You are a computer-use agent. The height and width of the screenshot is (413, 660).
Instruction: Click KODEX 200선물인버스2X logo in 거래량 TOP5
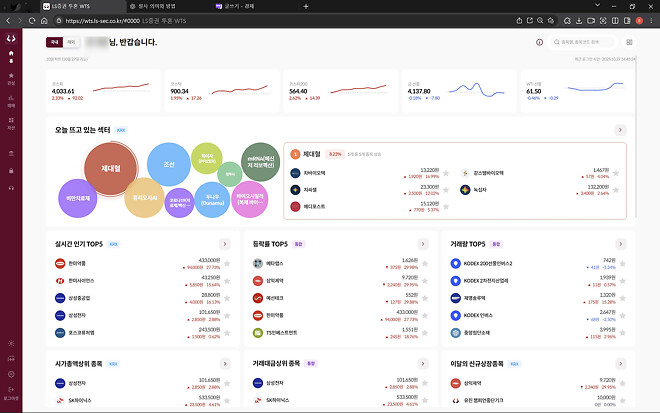click(455, 264)
